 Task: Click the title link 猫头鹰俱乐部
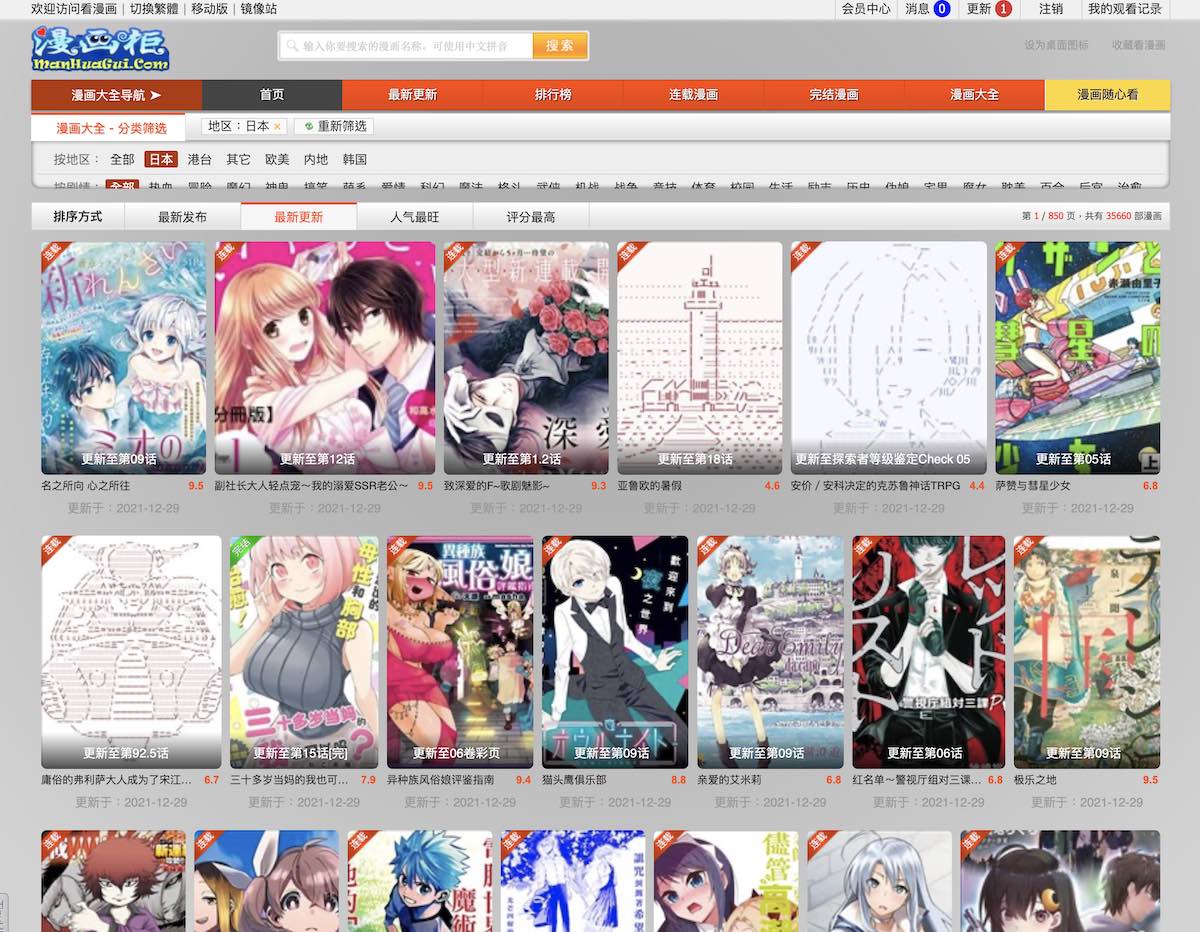[x=574, y=780]
